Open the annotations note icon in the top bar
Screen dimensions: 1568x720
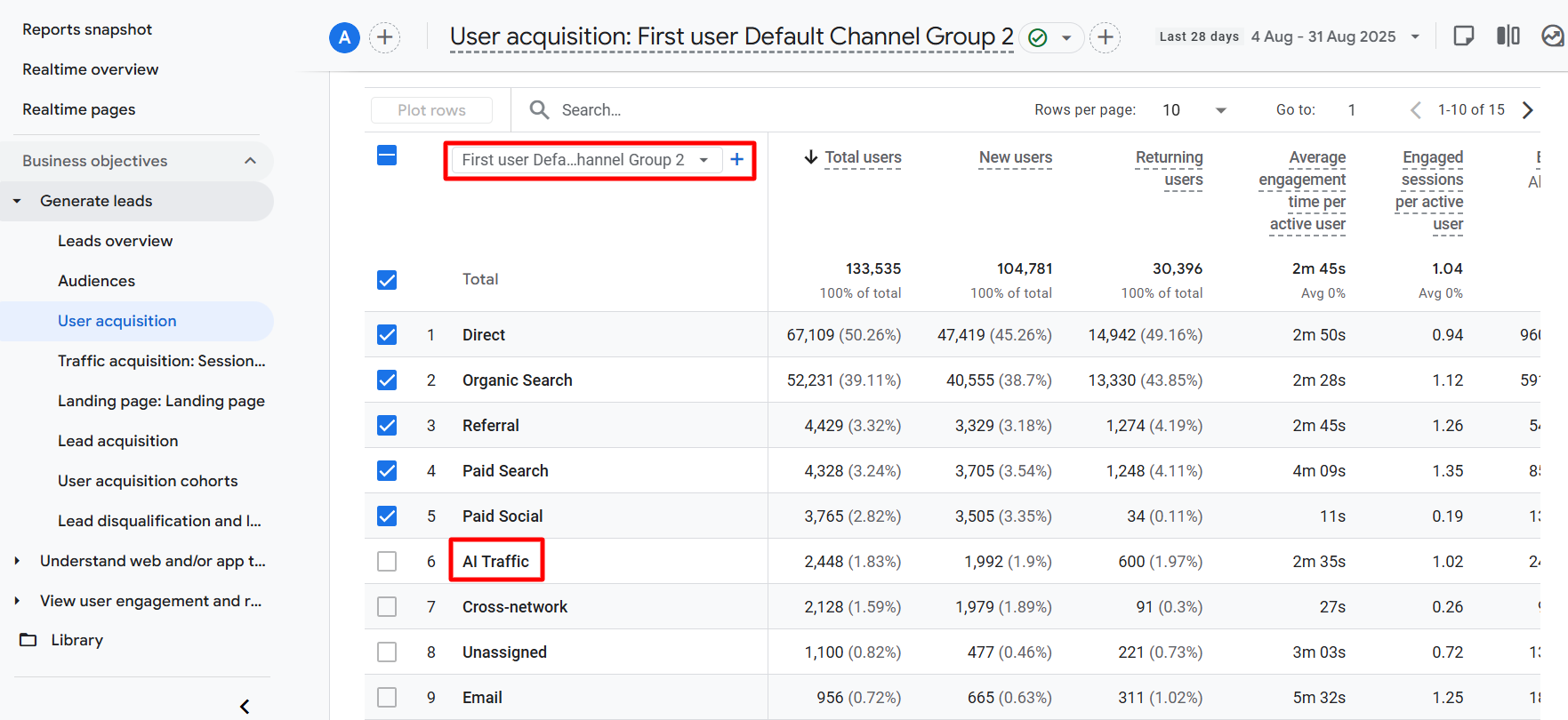tap(1463, 36)
